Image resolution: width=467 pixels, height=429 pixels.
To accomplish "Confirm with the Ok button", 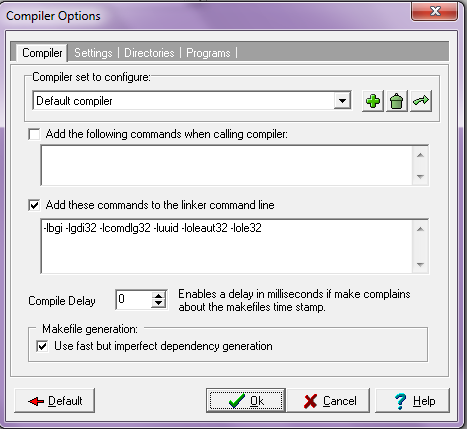I will (x=246, y=400).
